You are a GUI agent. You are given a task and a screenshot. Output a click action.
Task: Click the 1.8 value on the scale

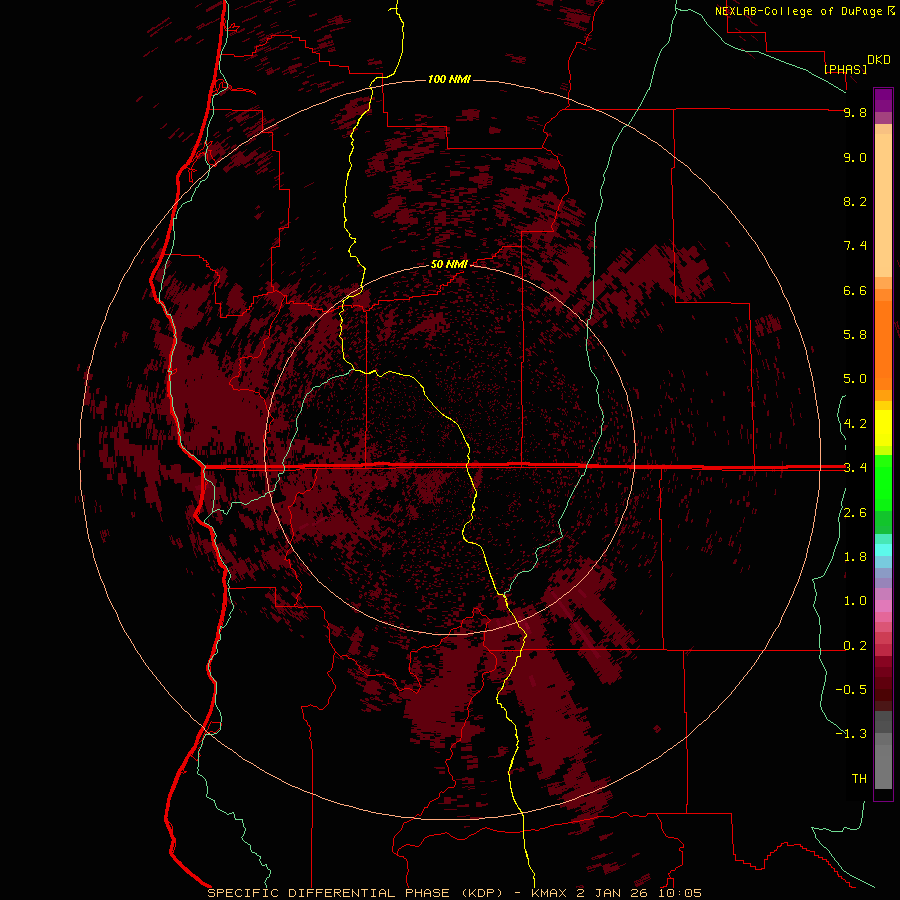point(855,557)
